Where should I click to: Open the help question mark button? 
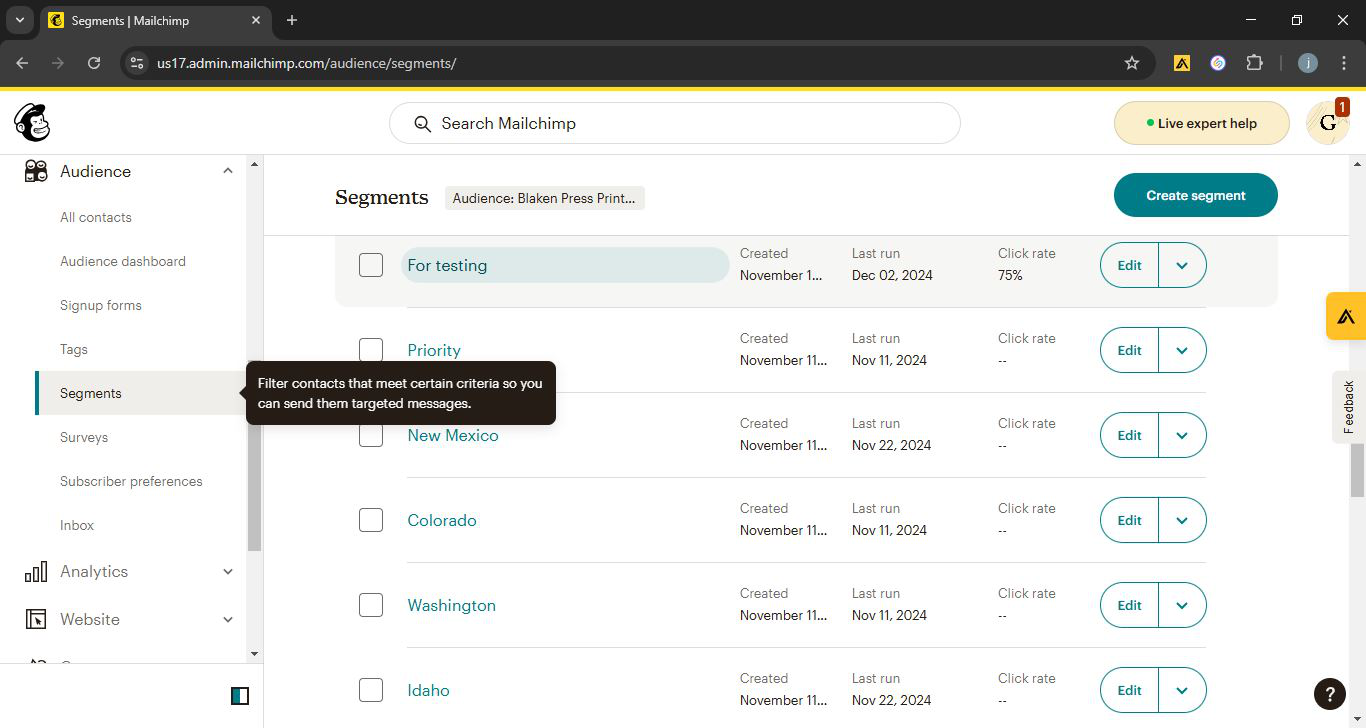[1329, 693]
